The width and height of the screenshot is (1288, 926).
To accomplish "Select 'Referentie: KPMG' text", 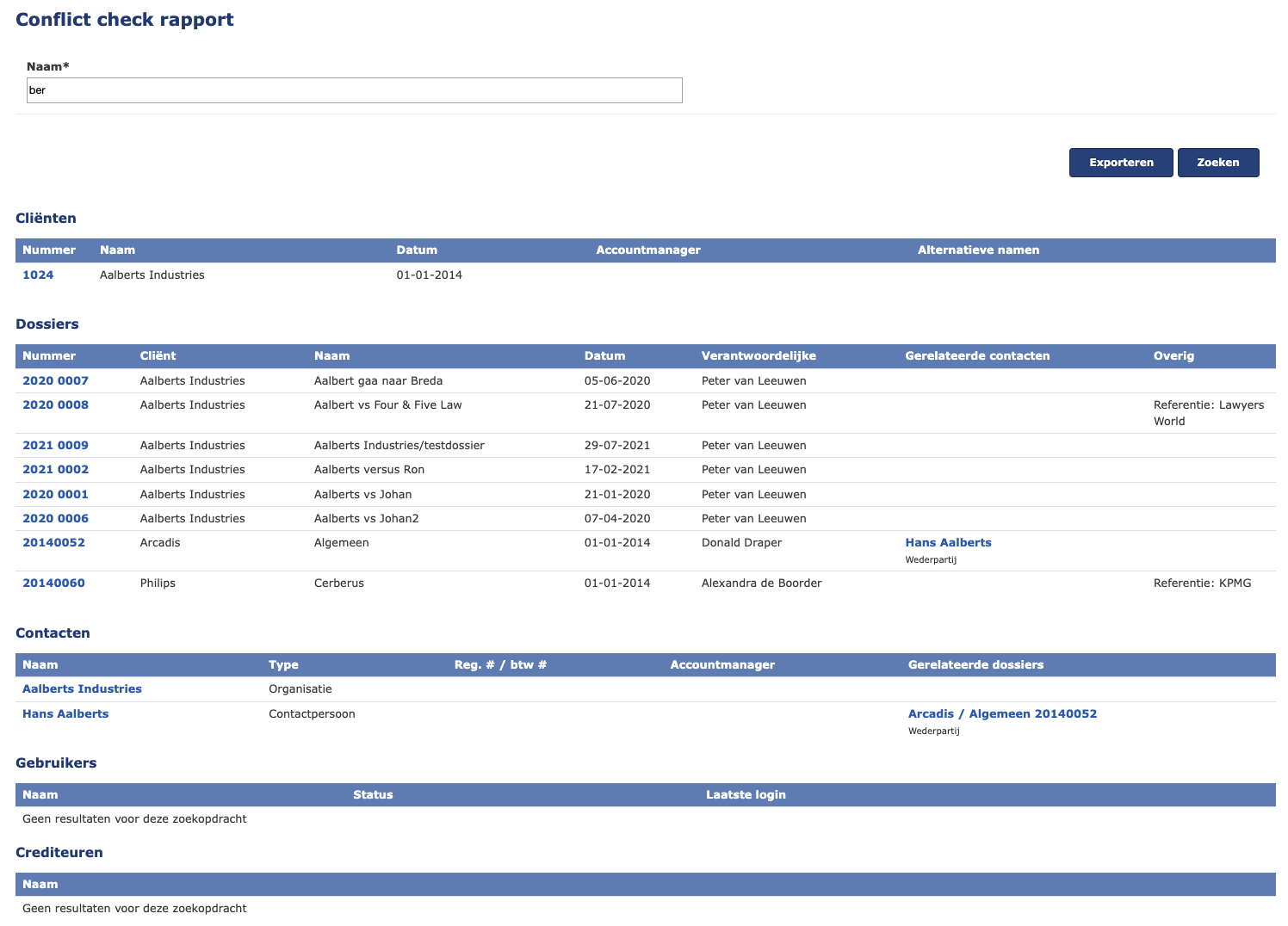I will pyautogui.click(x=1202, y=583).
